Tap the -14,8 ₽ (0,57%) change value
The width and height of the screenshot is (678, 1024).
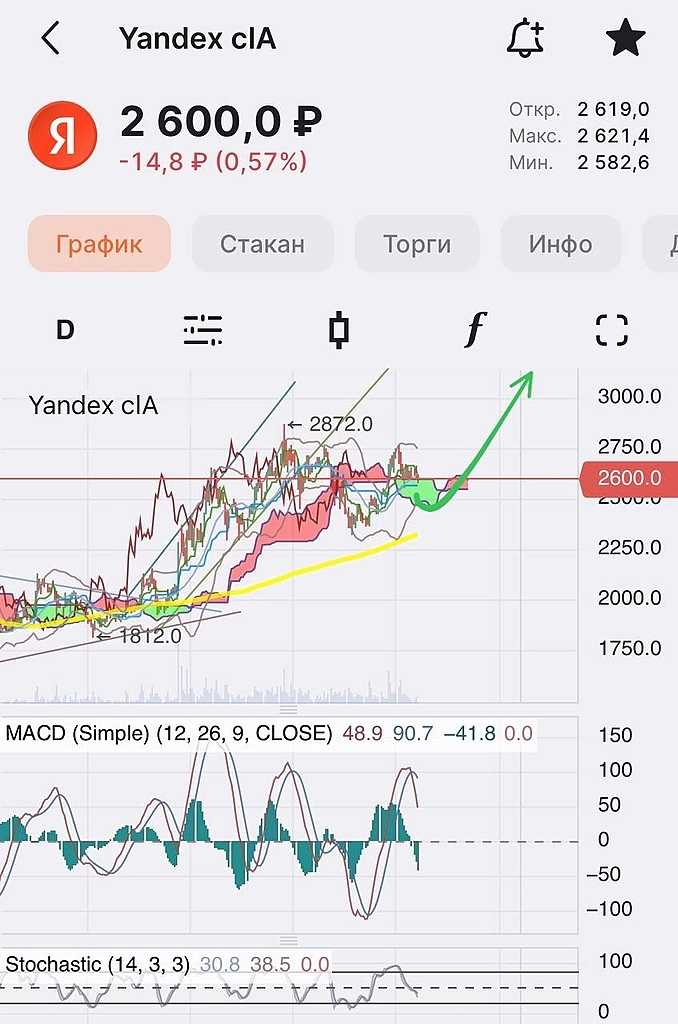tap(213, 161)
